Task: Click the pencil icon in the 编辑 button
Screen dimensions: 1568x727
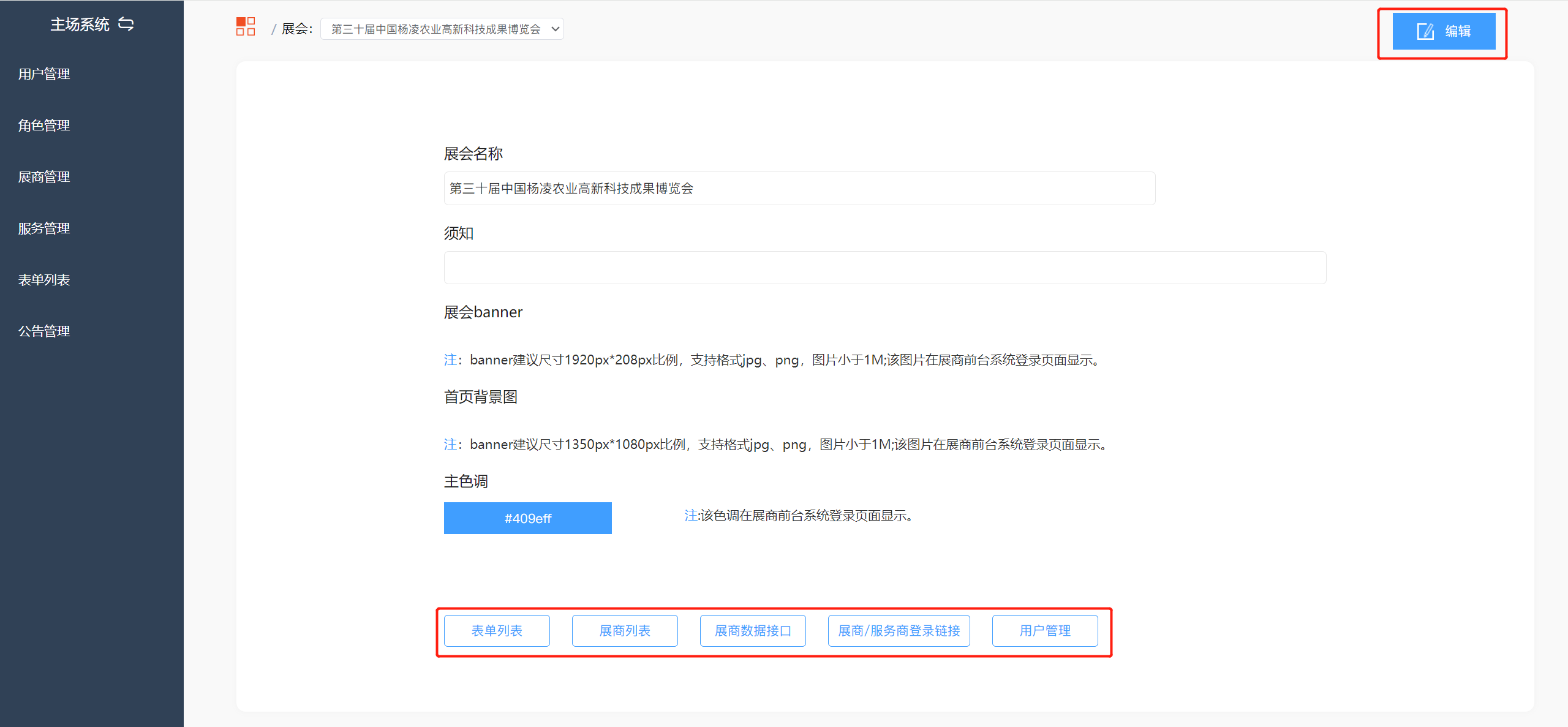Action: coord(1426,31)
